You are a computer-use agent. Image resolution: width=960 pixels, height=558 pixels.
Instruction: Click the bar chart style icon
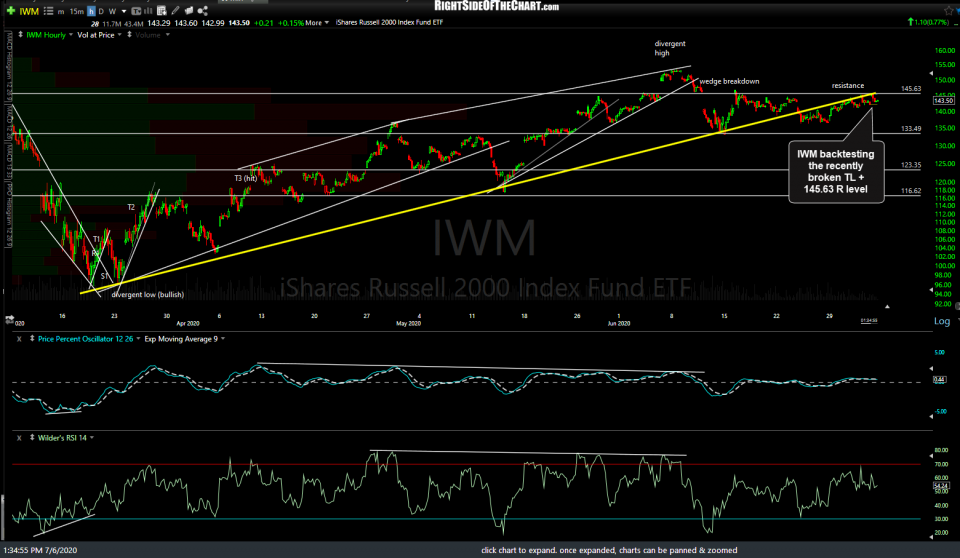click(148, 11)
